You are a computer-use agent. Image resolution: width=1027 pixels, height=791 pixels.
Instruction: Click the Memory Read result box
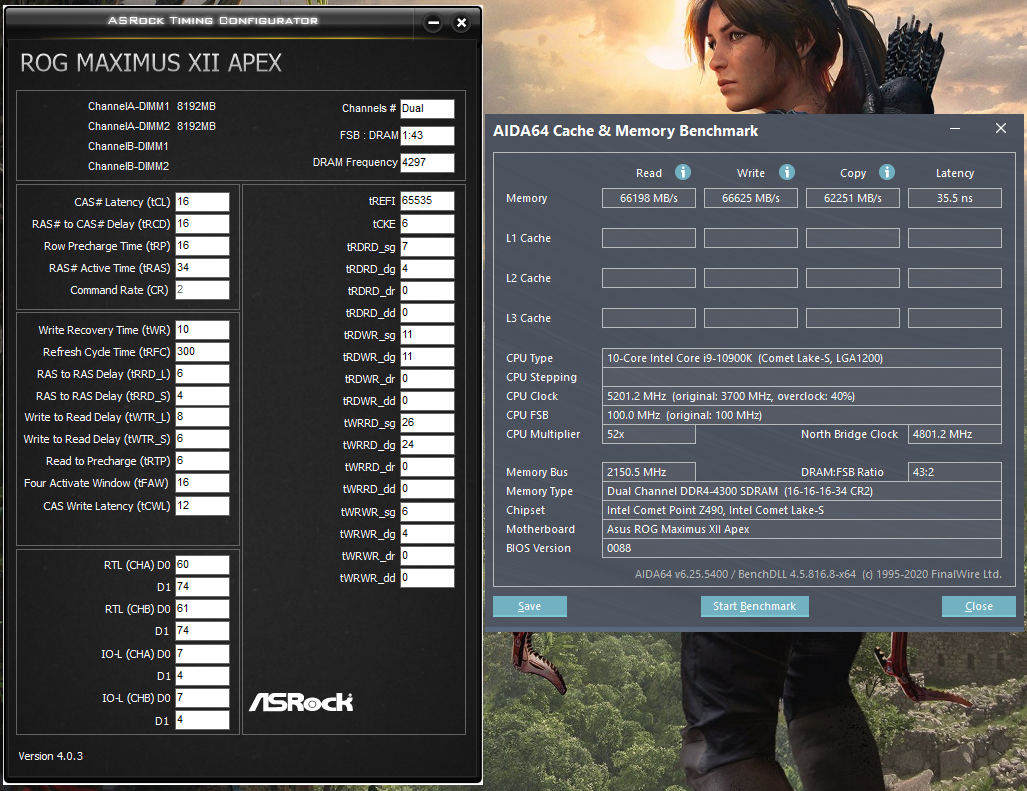tap(649, 198)
